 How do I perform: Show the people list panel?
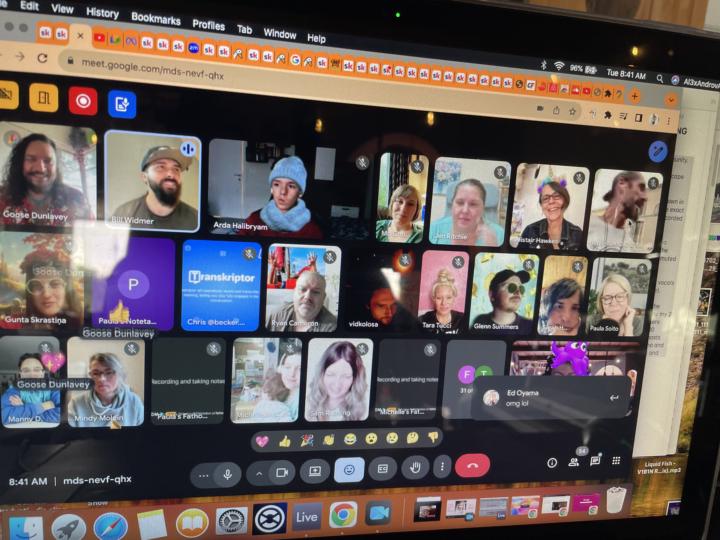574,462
